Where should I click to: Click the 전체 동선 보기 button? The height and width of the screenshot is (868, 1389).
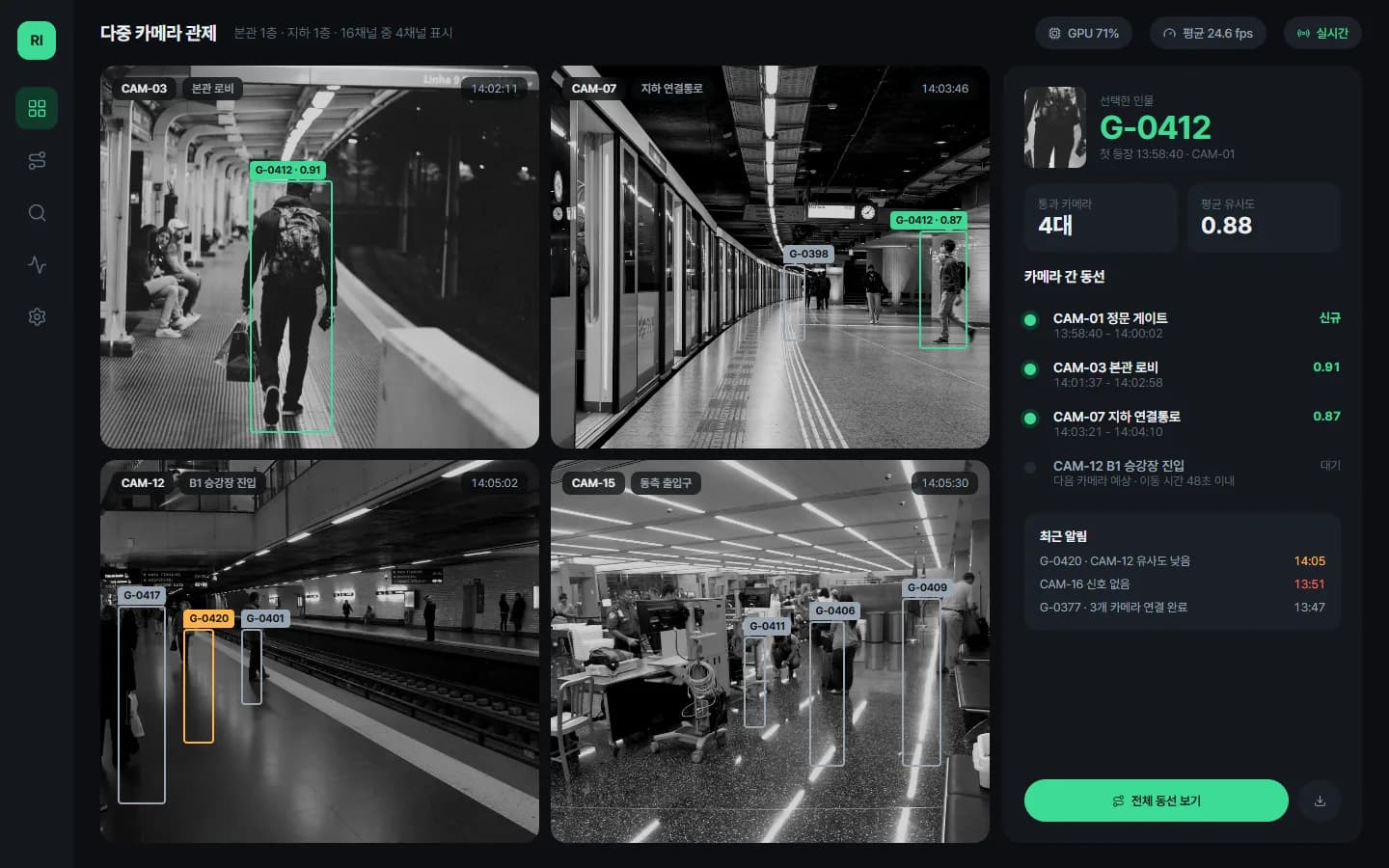[1156, 800]
